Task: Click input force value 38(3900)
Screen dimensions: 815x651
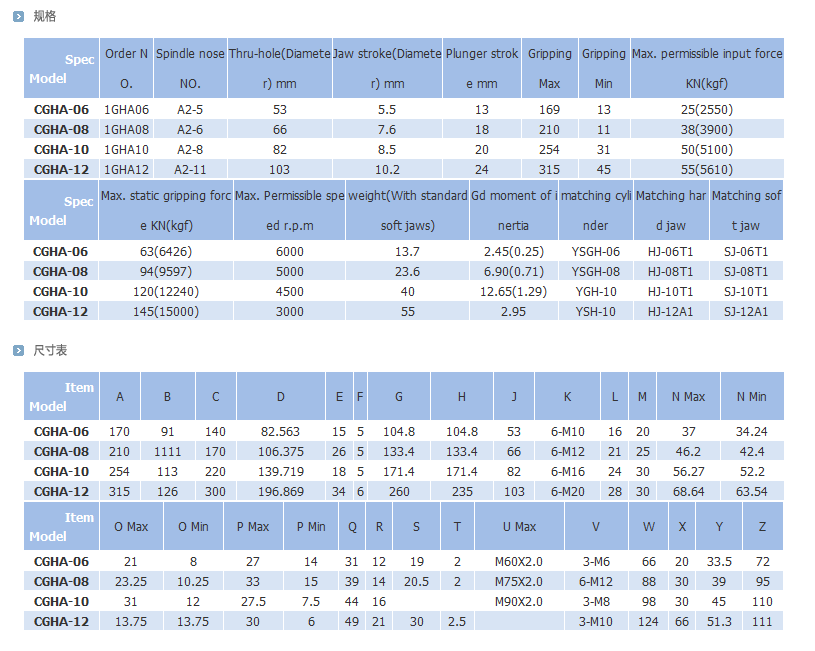Action: point(707,129)
